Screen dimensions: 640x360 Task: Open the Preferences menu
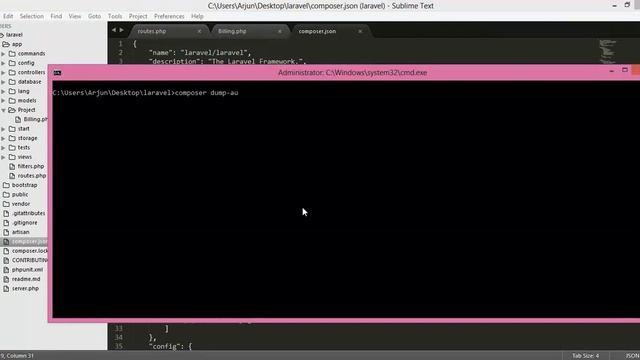click(169, 16)
